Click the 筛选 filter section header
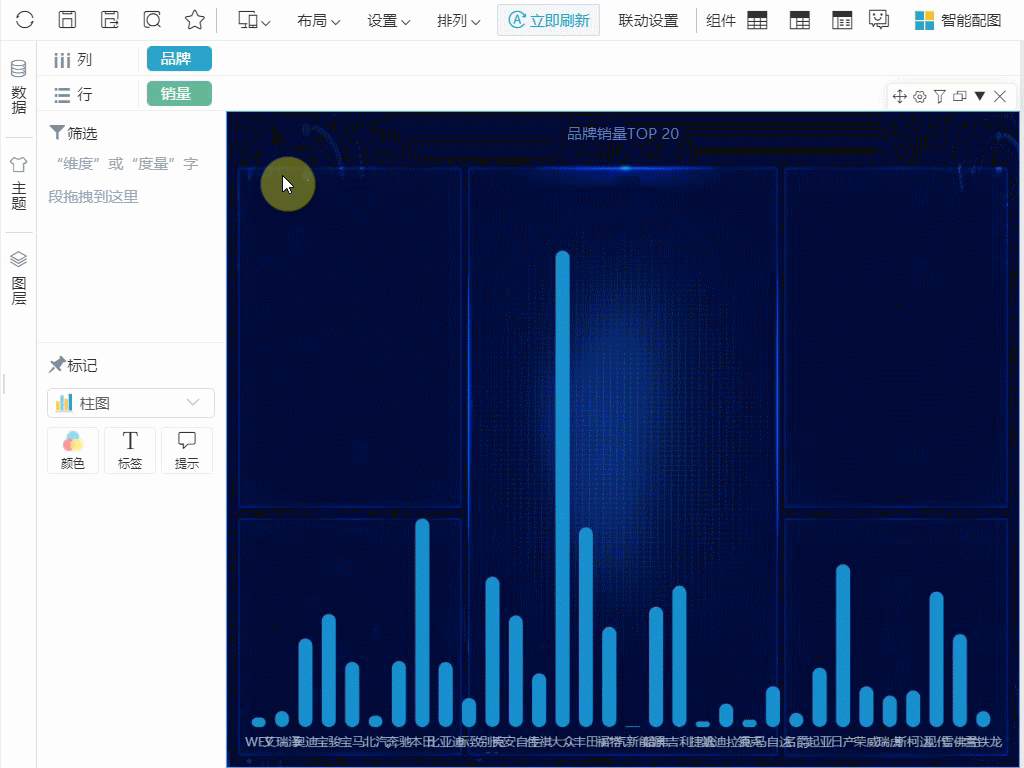Image resolution: width=1024 pixels, height=768 pixels. (74, 133)
